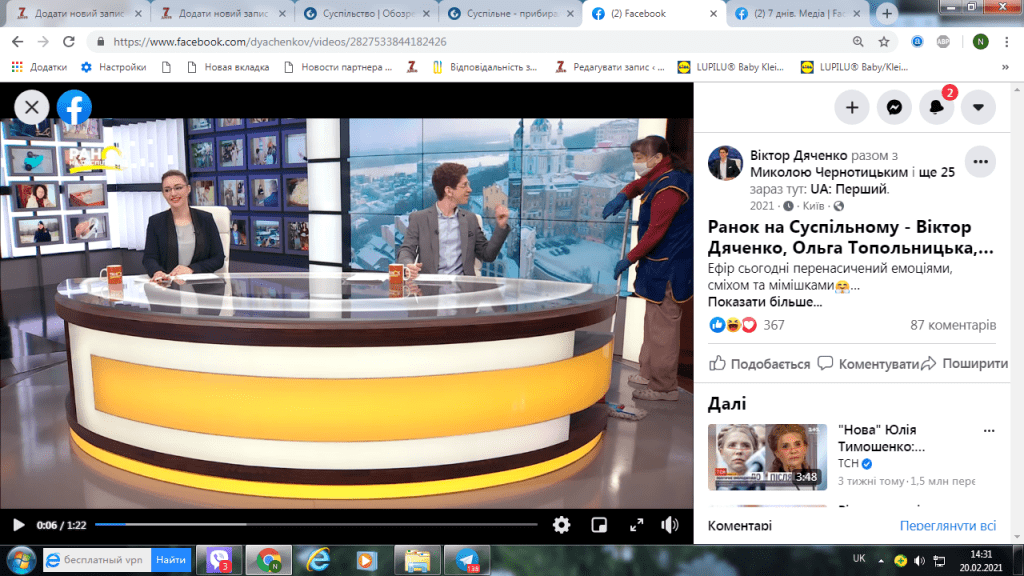1024x576 pixels.
Task: Click the Facebook logo icon
Action: pyautogui.click(x=74, y=107)
